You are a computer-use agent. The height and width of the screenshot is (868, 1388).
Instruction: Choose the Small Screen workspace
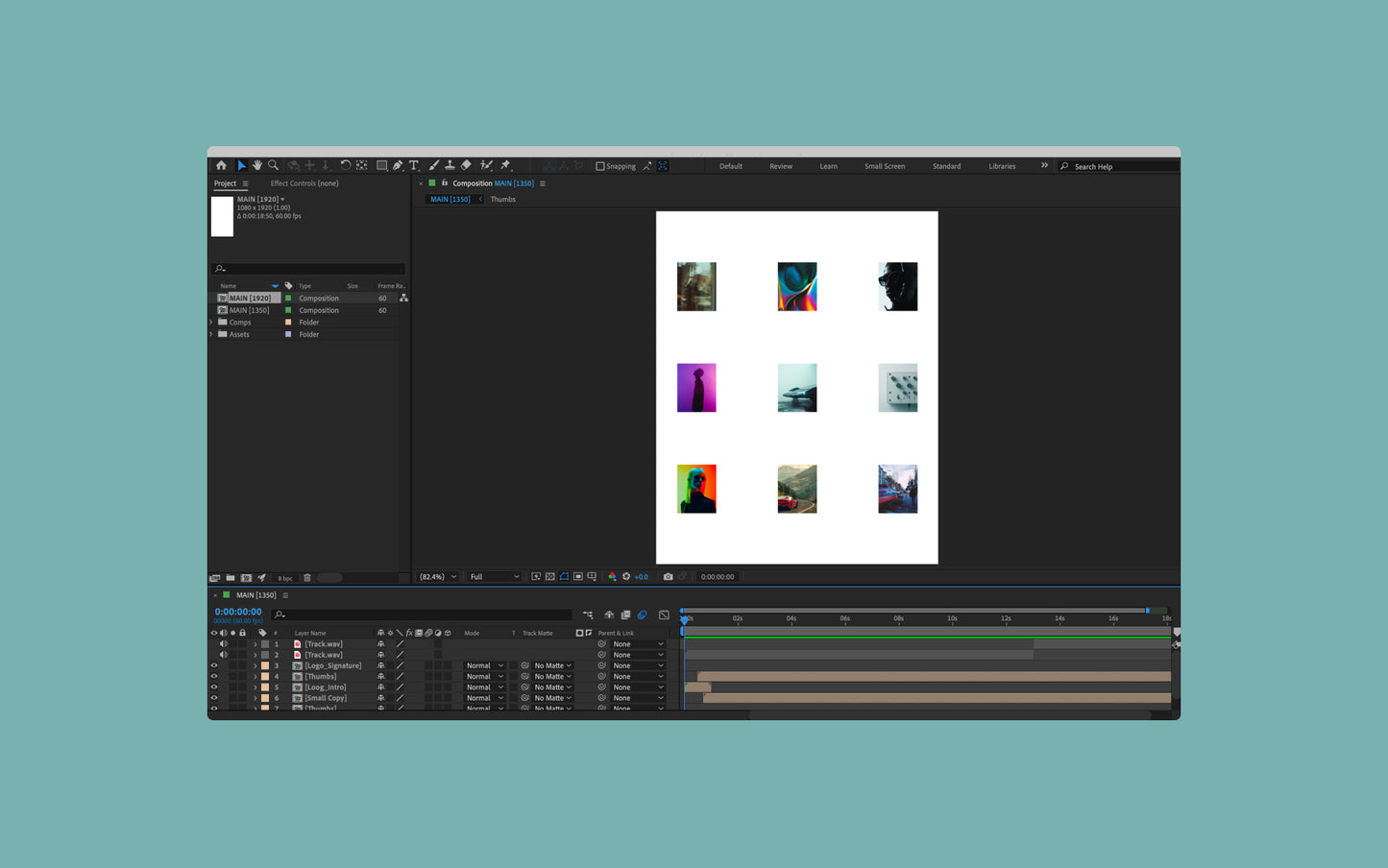[x=885, y=166]
